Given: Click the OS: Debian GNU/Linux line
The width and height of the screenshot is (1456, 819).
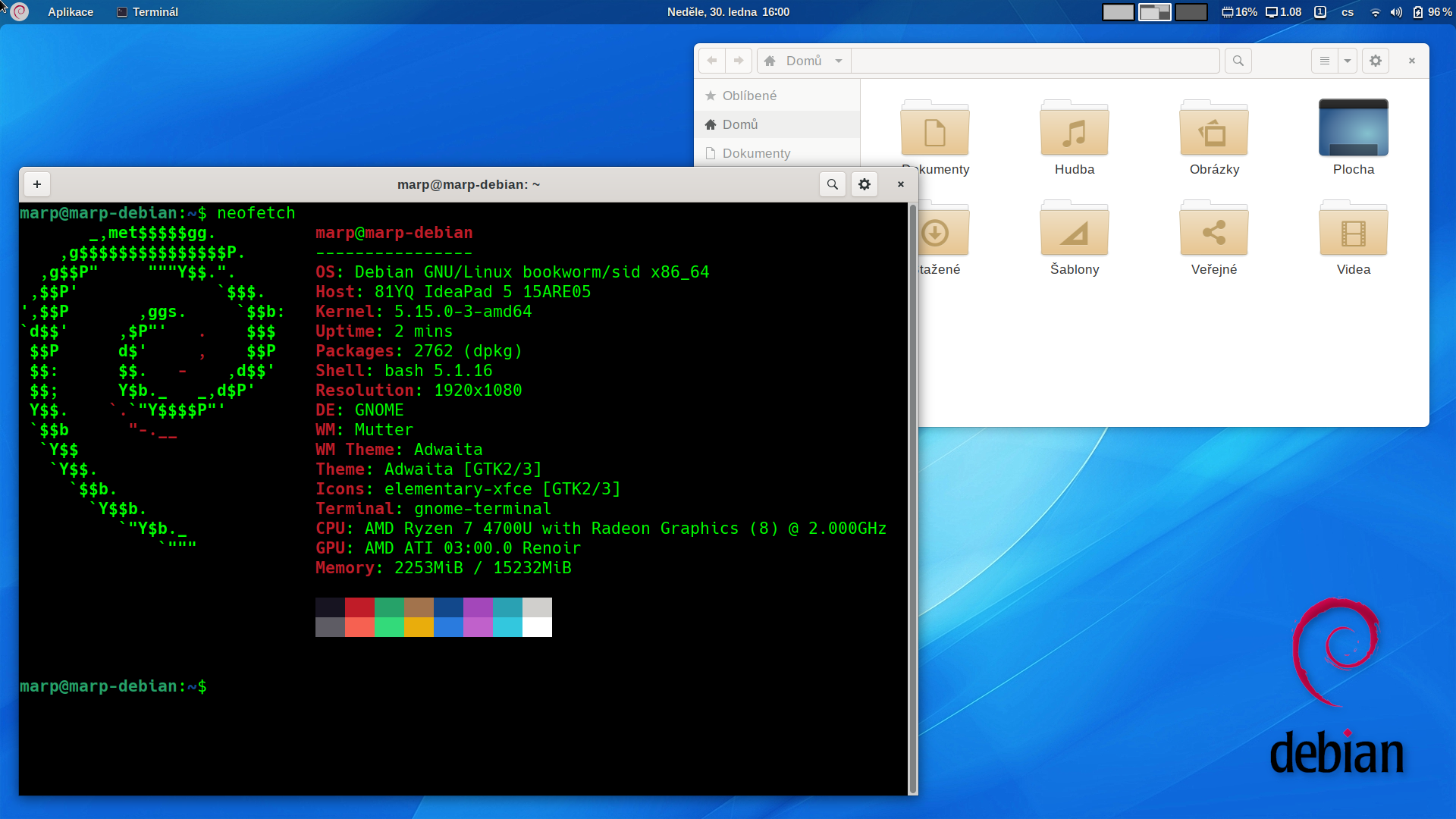Looking at the screenshot, I should (513, 272).
